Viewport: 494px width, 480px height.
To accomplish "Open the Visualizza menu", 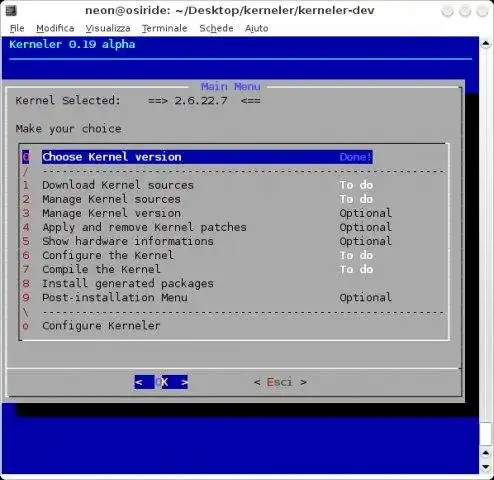I will coord(108,28).
